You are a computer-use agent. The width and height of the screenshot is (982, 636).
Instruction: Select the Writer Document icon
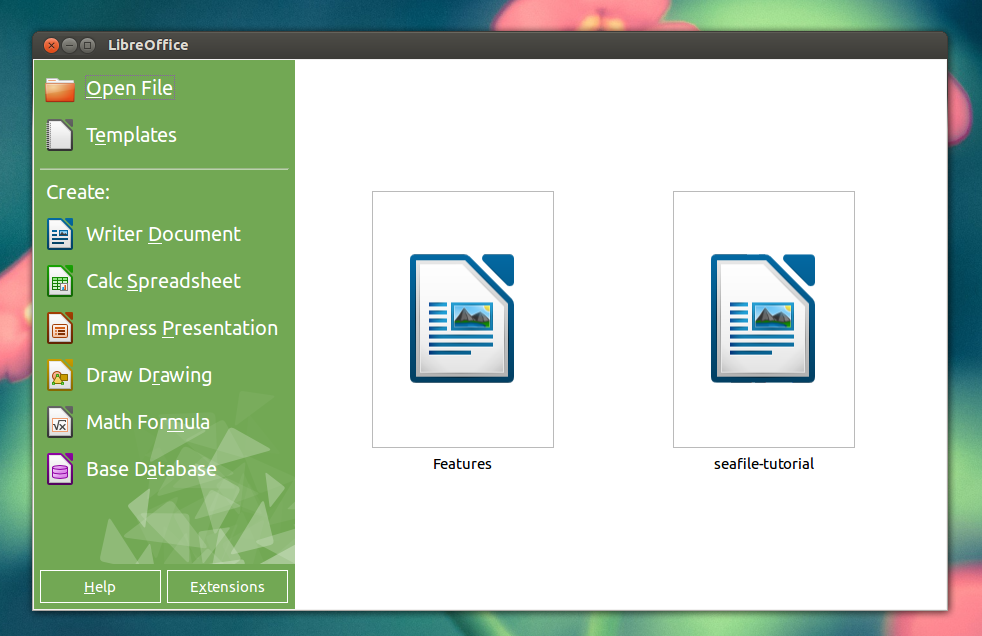tap(61, 234)
